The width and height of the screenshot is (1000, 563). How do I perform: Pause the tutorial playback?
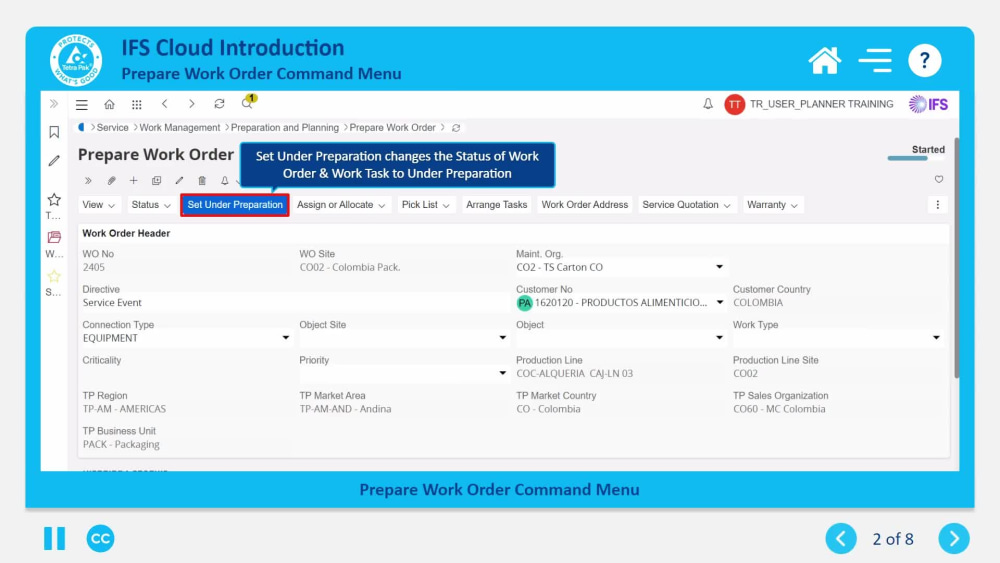click(54, 539)
